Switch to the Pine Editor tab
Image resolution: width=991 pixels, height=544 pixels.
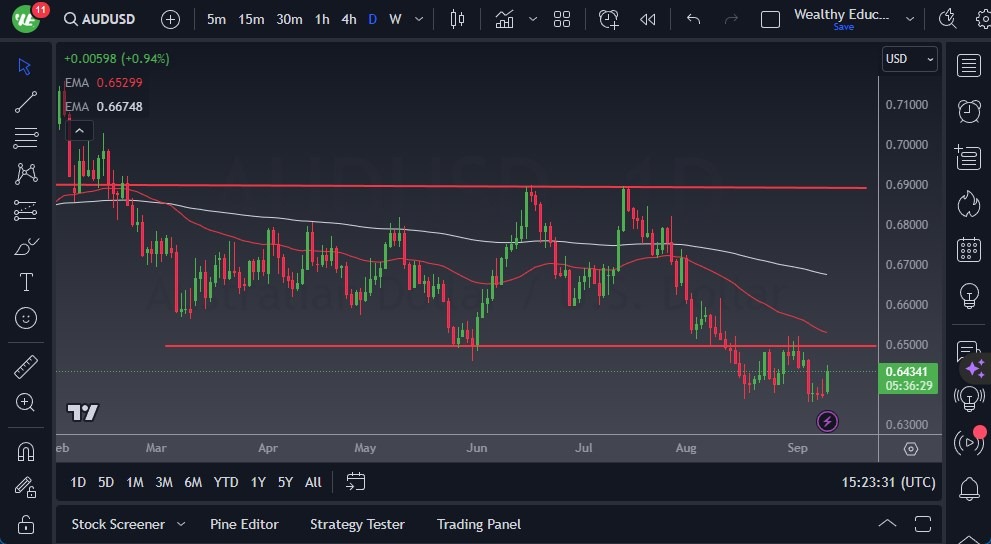click(244, 524)
